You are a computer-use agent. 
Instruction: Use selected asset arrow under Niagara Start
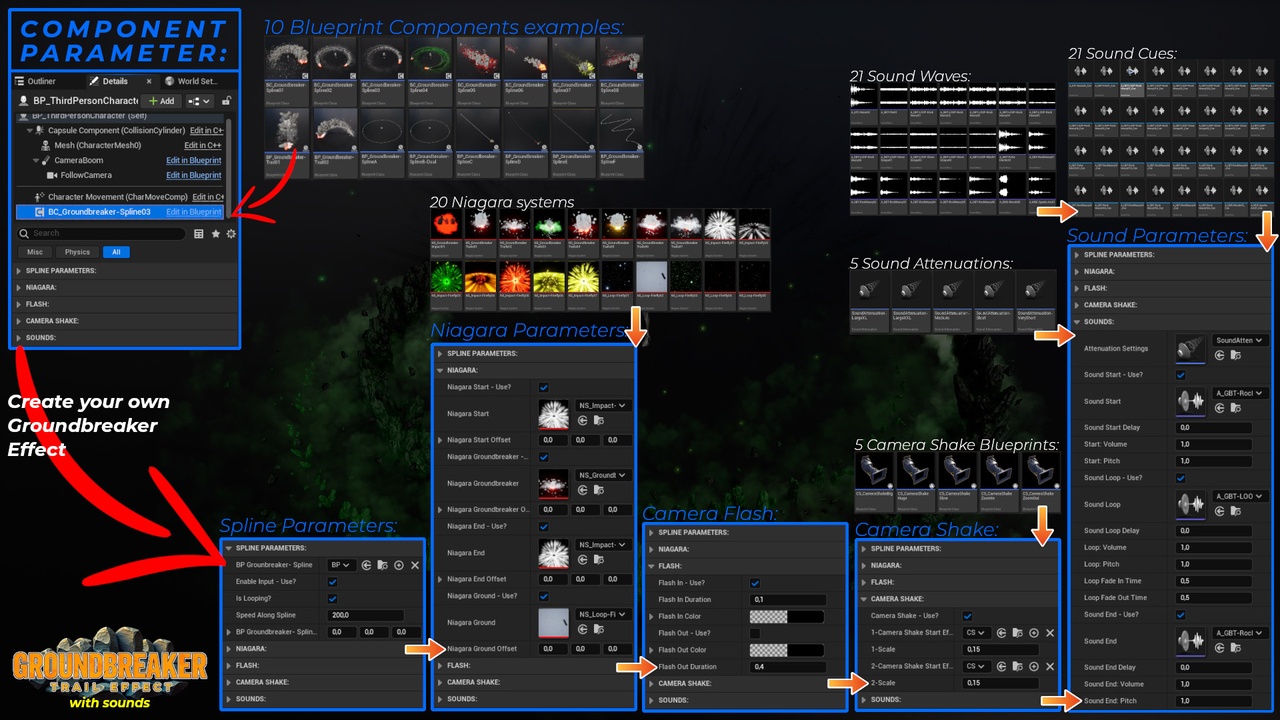click(583, 421)
